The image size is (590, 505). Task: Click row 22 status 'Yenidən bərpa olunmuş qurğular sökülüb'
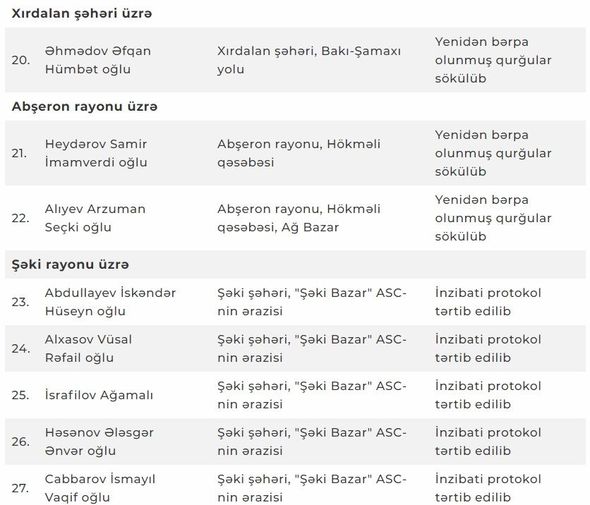pyautogui.click(x=493, y=218)
